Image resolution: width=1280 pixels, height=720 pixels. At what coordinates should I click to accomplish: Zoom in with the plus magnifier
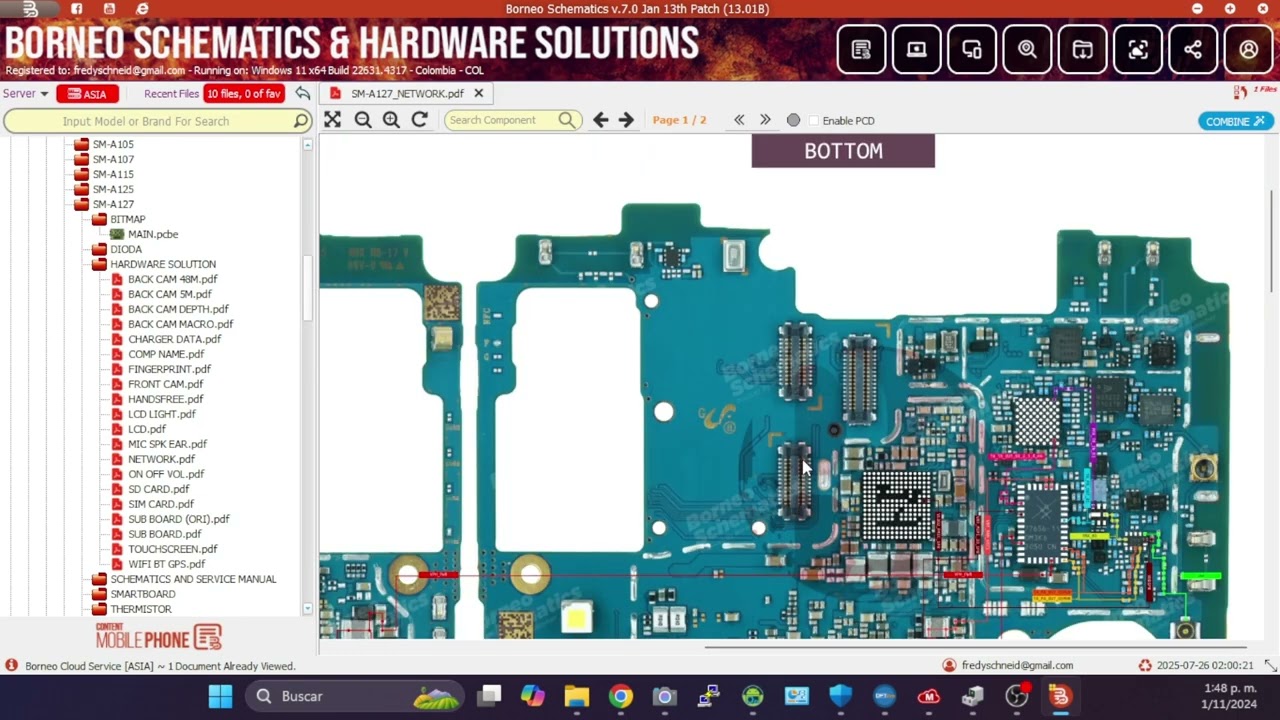pos(391,120)
